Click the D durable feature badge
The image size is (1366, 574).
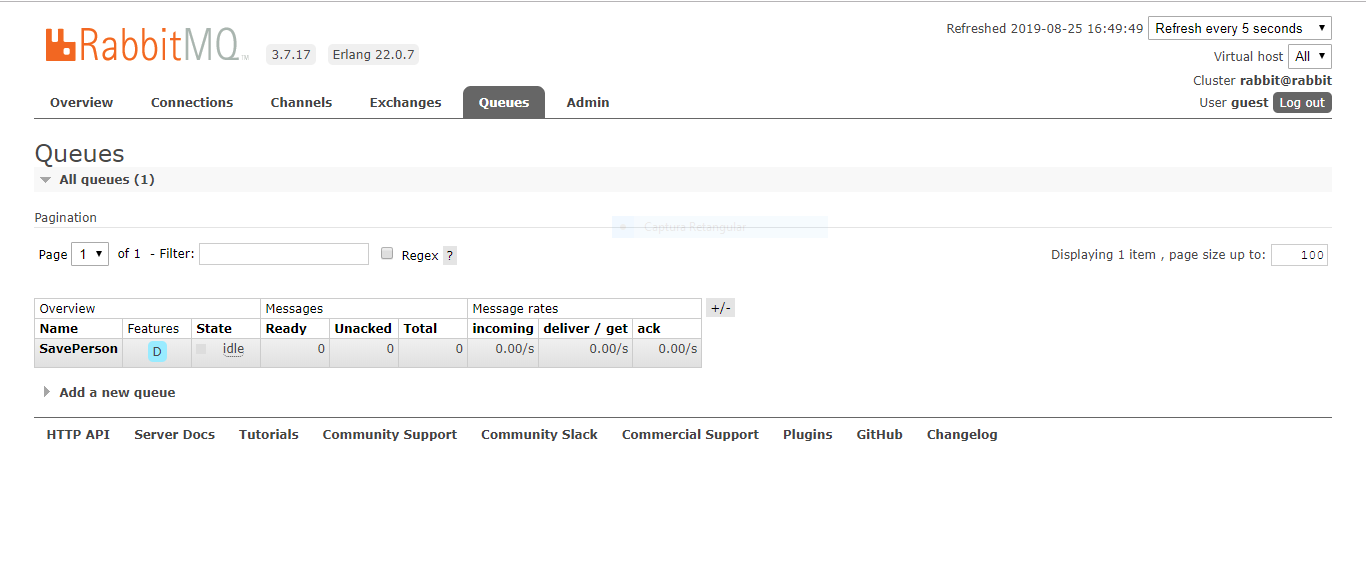pos(157,351)
